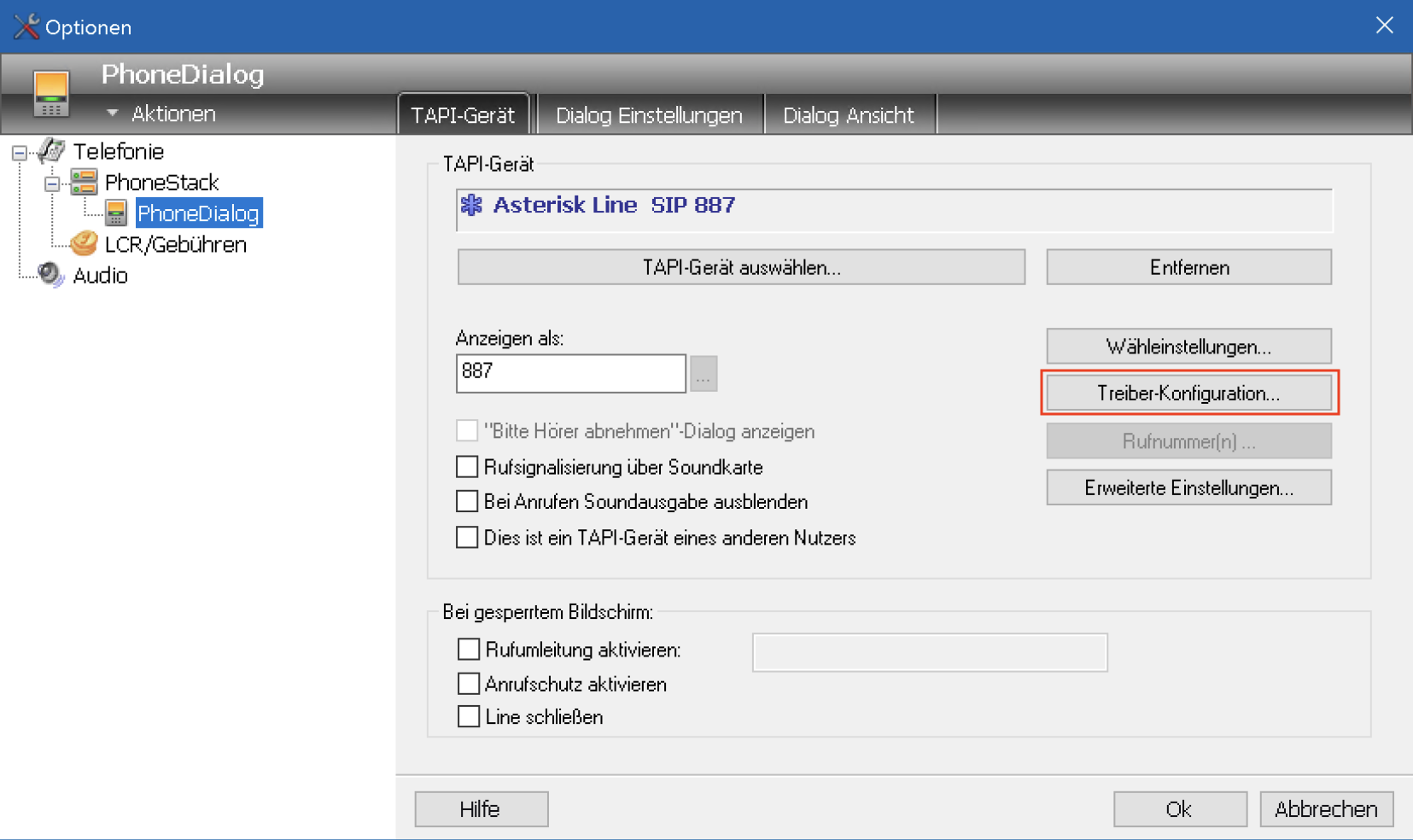Click the Asterisk snowflake icon
Screen dimensions: 1413x840
tap(471, 205)
